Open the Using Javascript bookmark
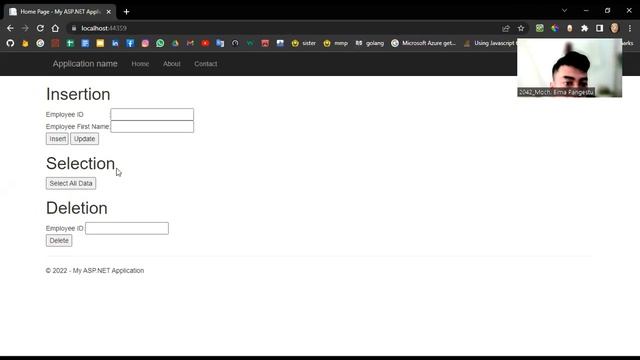640x360 pixels. pyautogui.click(x=489, y=43)
